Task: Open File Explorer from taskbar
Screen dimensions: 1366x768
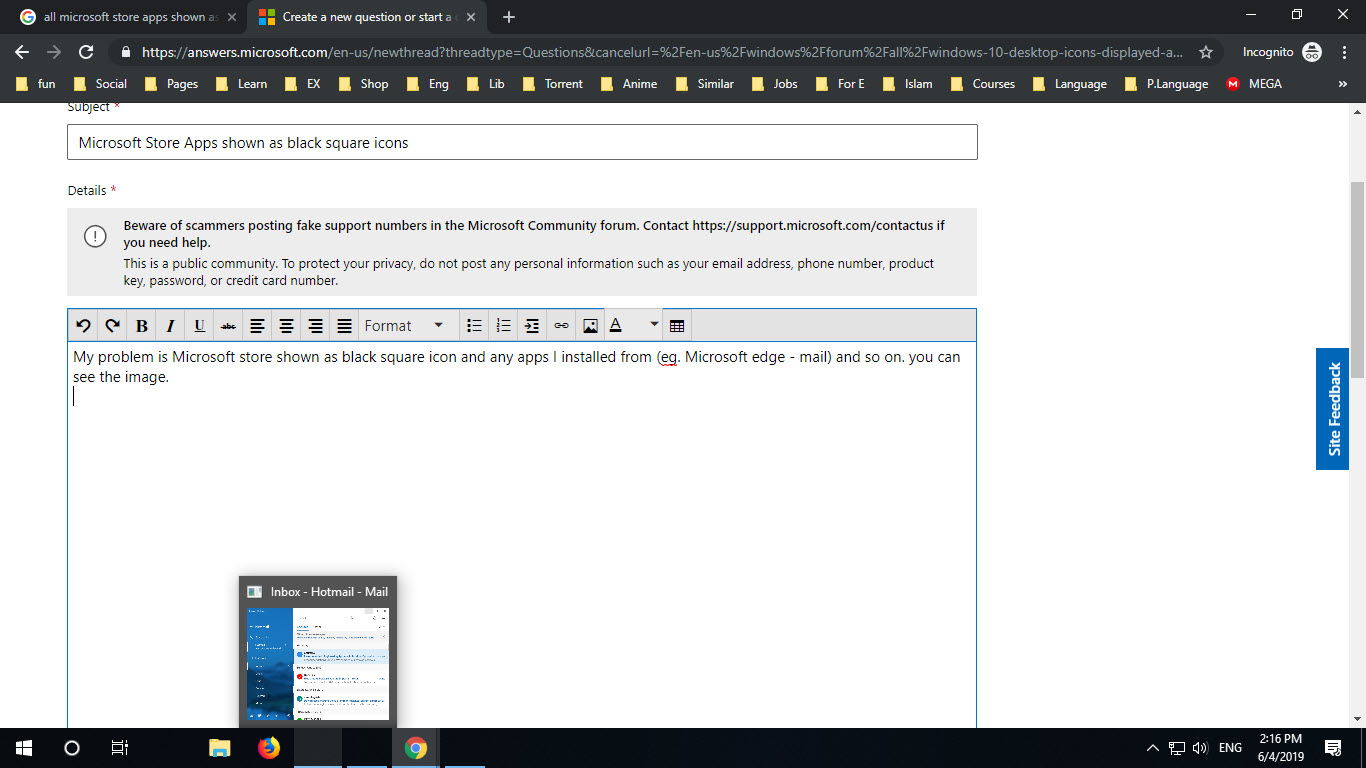Action: (x=220, y=748)
